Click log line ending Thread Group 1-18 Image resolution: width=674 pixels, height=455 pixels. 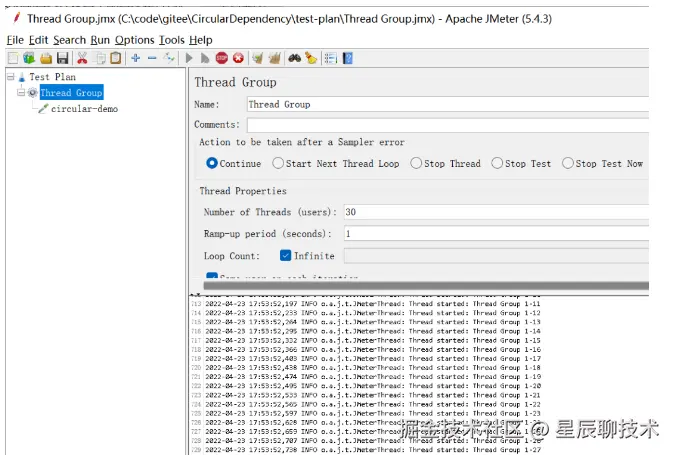point(373,368)
